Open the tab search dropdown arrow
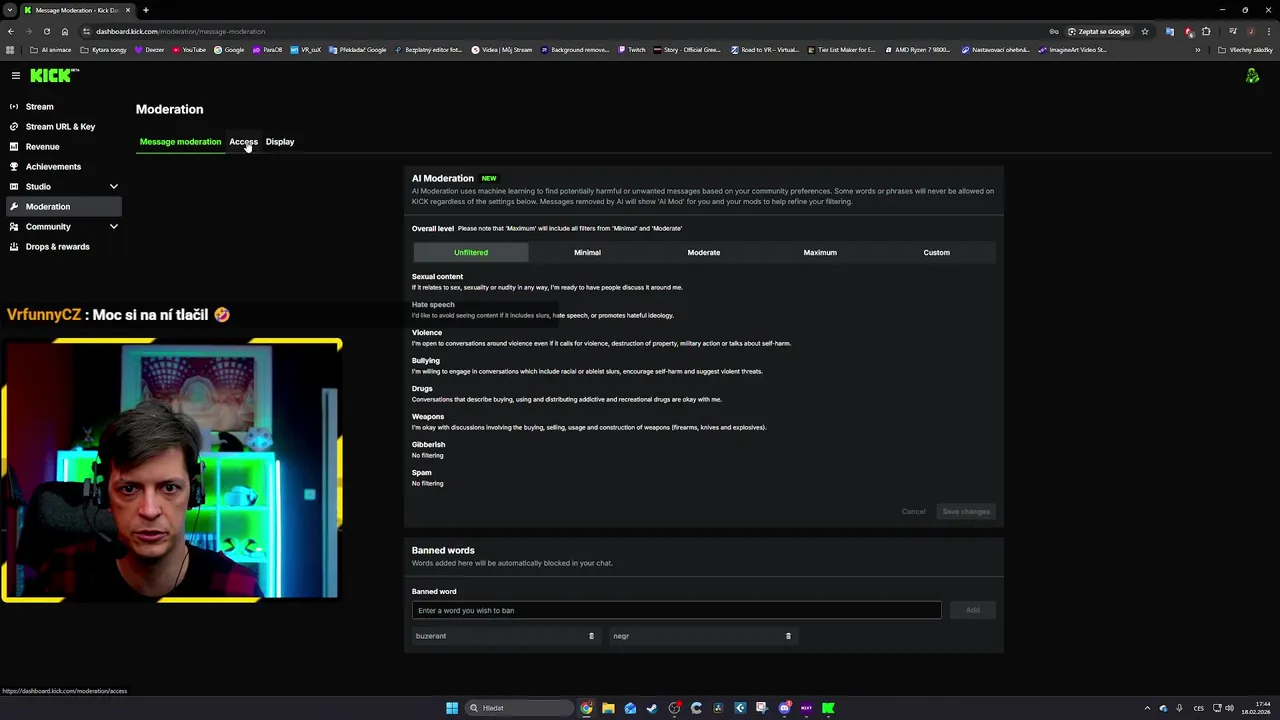 pyautogui.click(x=9, y=10)
